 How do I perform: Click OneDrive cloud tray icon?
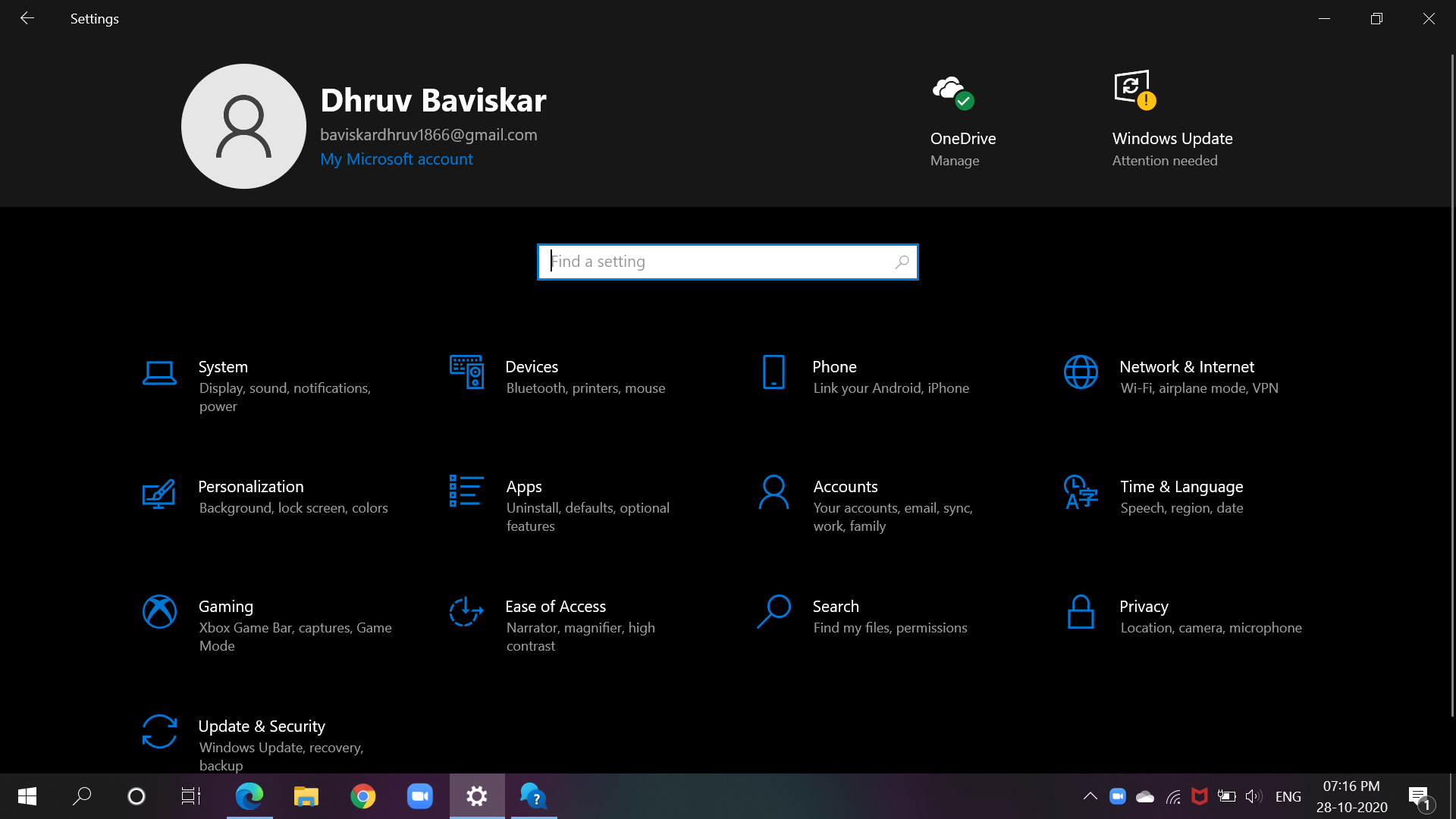1145,796
